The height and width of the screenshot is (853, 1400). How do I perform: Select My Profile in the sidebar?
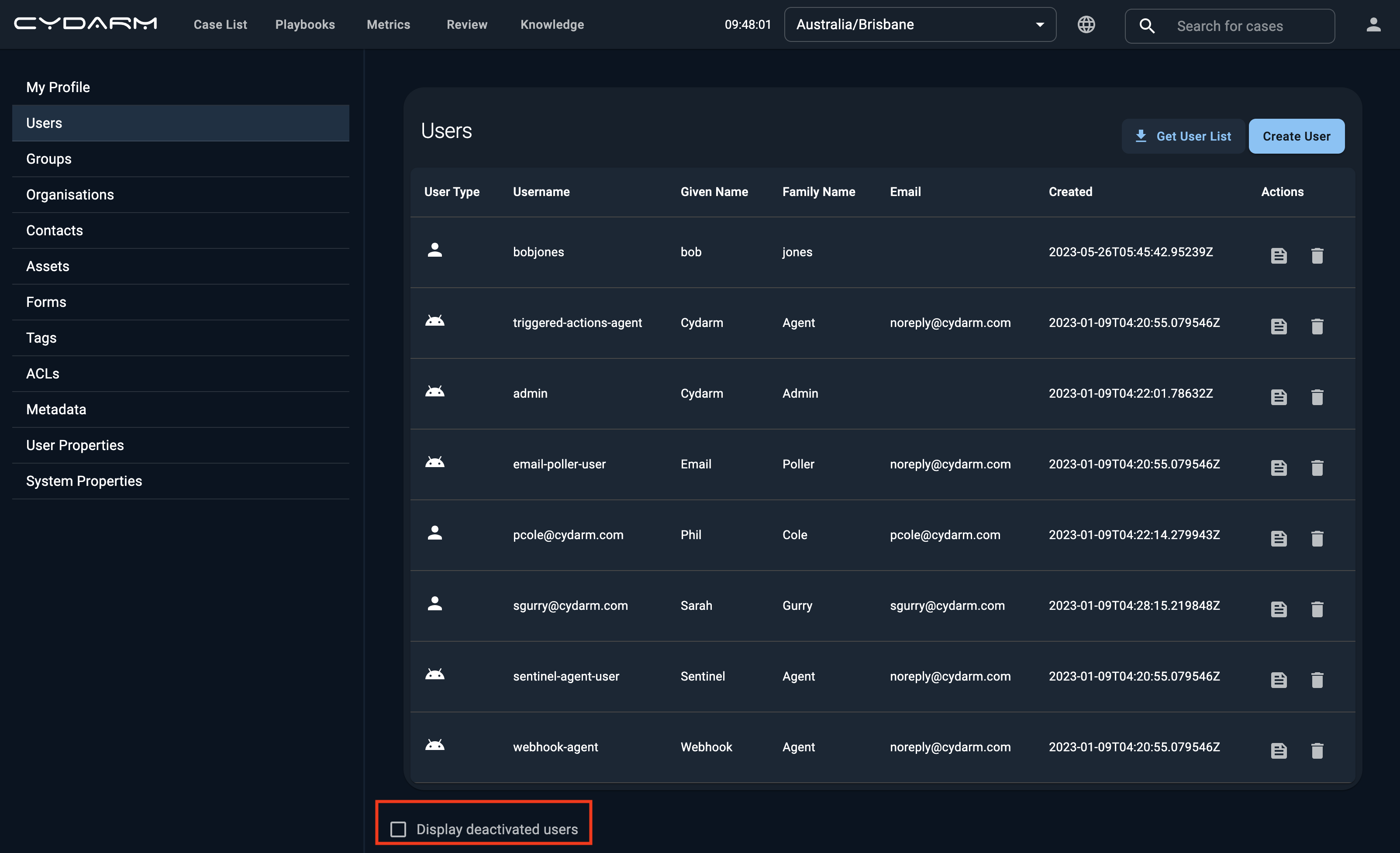click(181, 87)
